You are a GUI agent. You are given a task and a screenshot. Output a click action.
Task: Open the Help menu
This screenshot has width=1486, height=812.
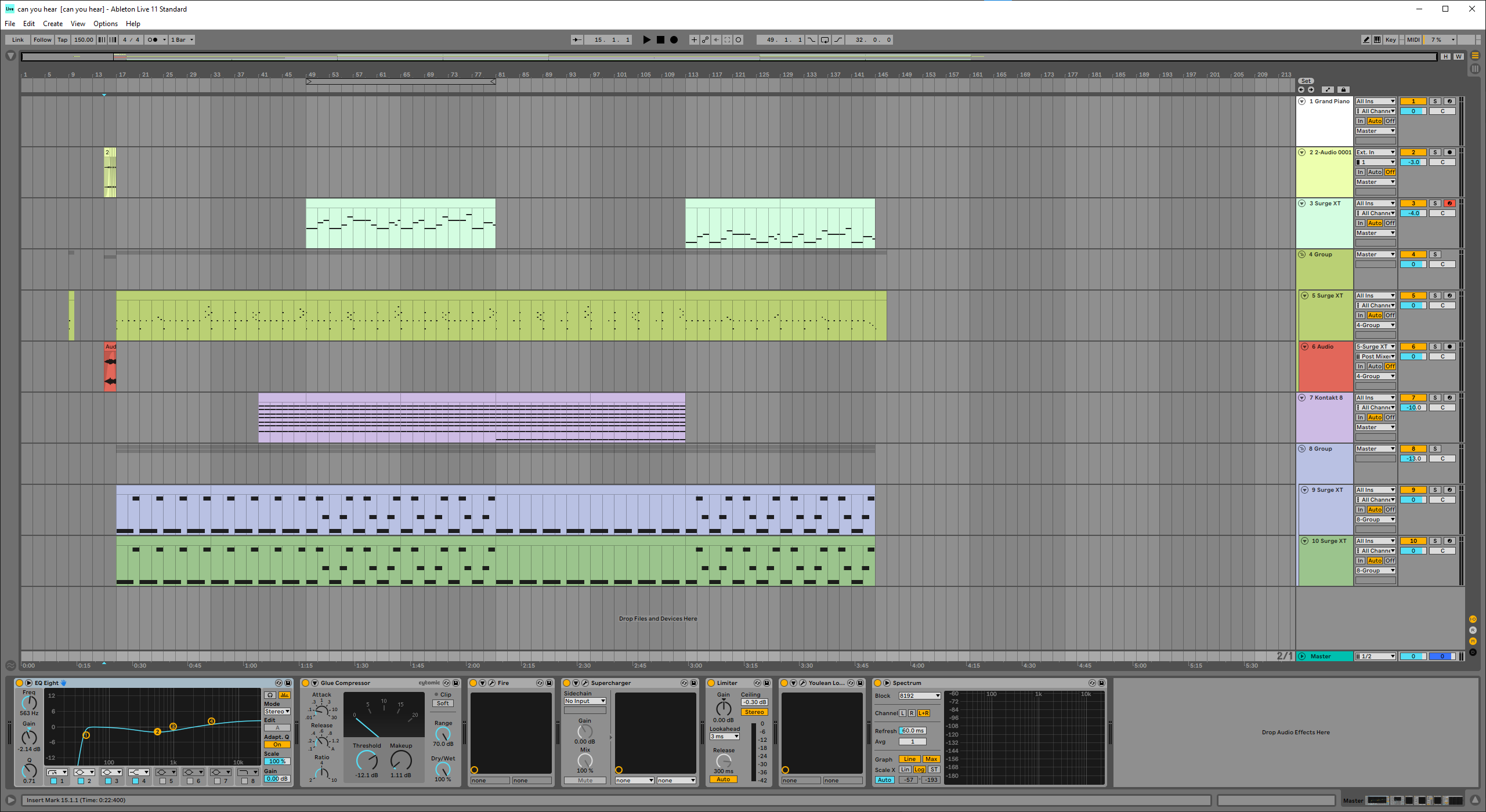pos(133,24)
